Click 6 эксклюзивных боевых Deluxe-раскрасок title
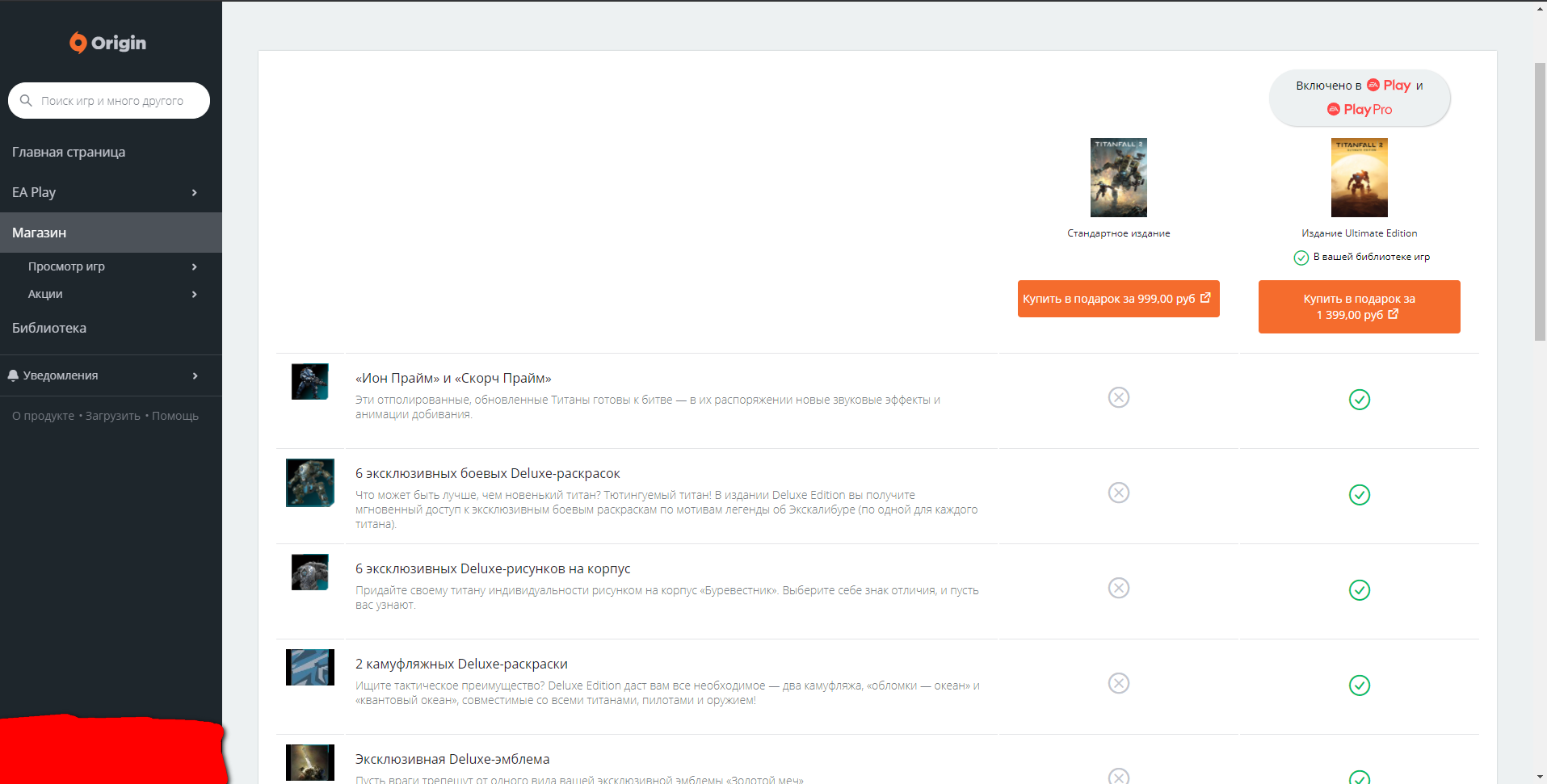 [x=488, y=473]
